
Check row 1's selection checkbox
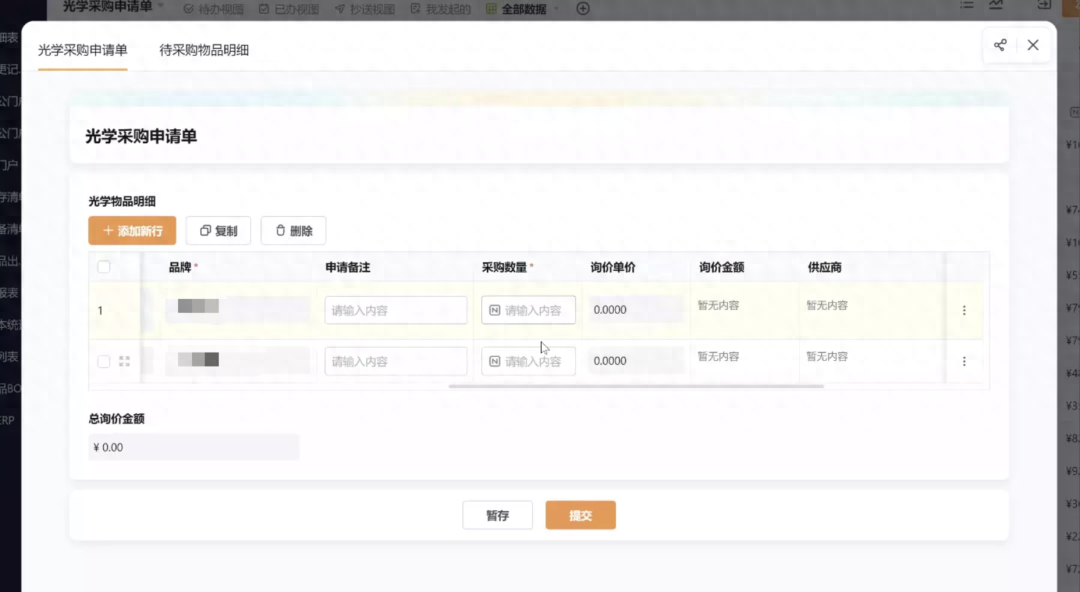click(x=104, y=310)
